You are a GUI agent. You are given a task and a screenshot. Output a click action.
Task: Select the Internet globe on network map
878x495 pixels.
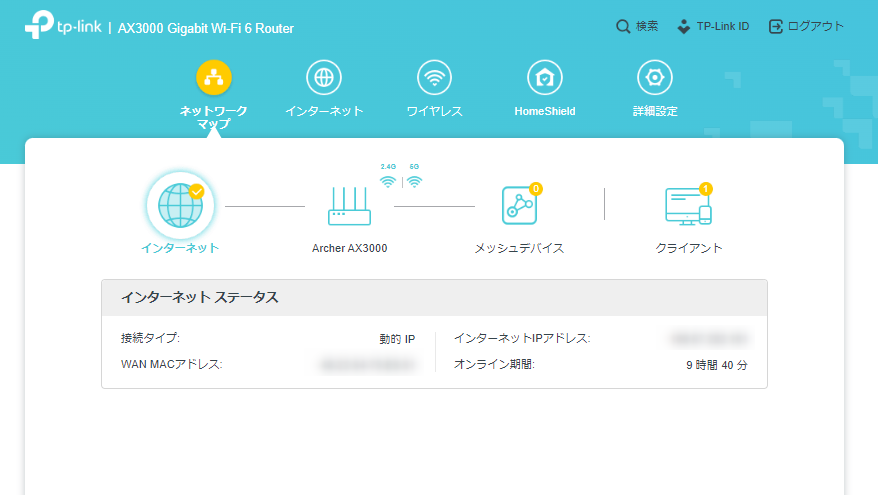(x=180, y=205)
